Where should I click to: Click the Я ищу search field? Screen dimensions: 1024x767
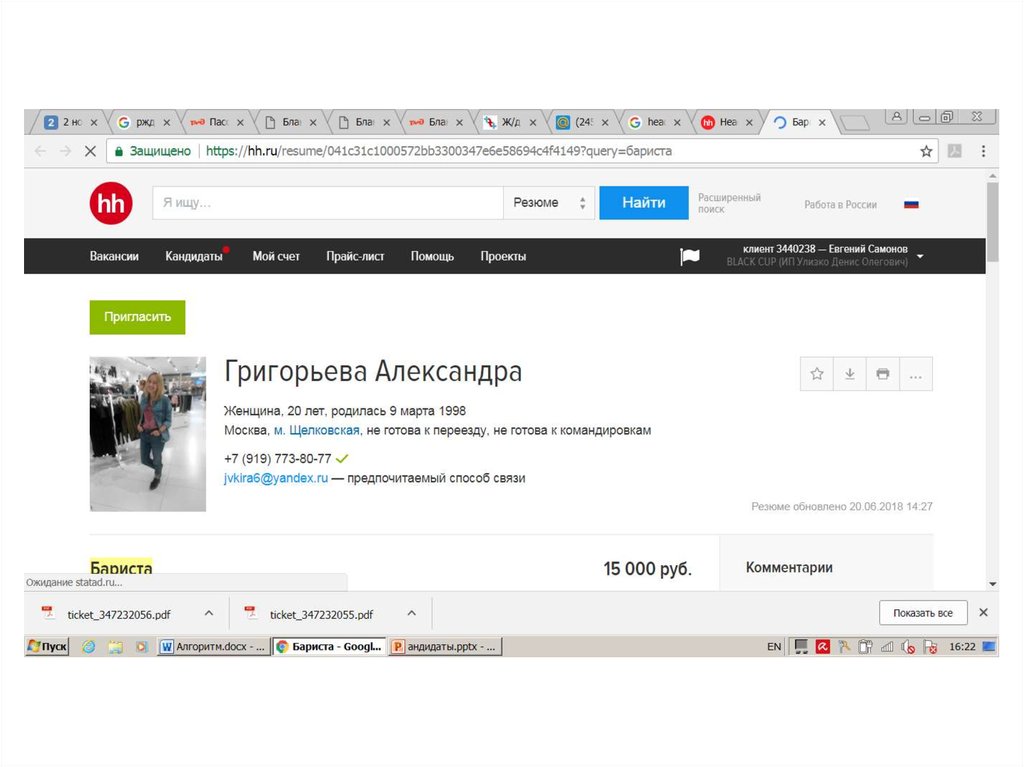pyautogui.click(x=327, y=203)
